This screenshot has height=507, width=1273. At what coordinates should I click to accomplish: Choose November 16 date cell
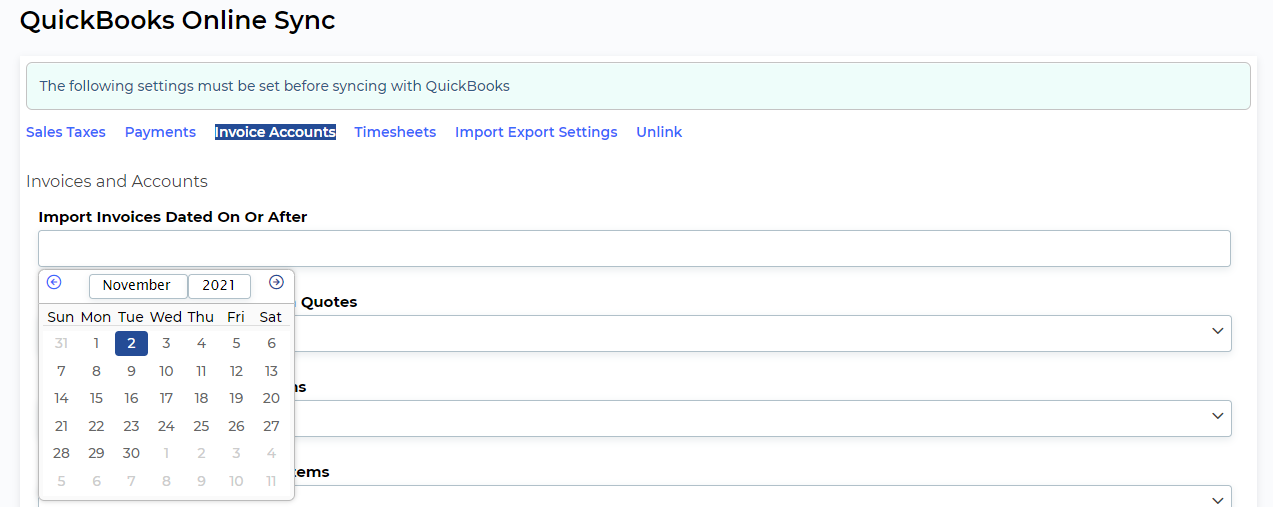[x=131, y=398]
